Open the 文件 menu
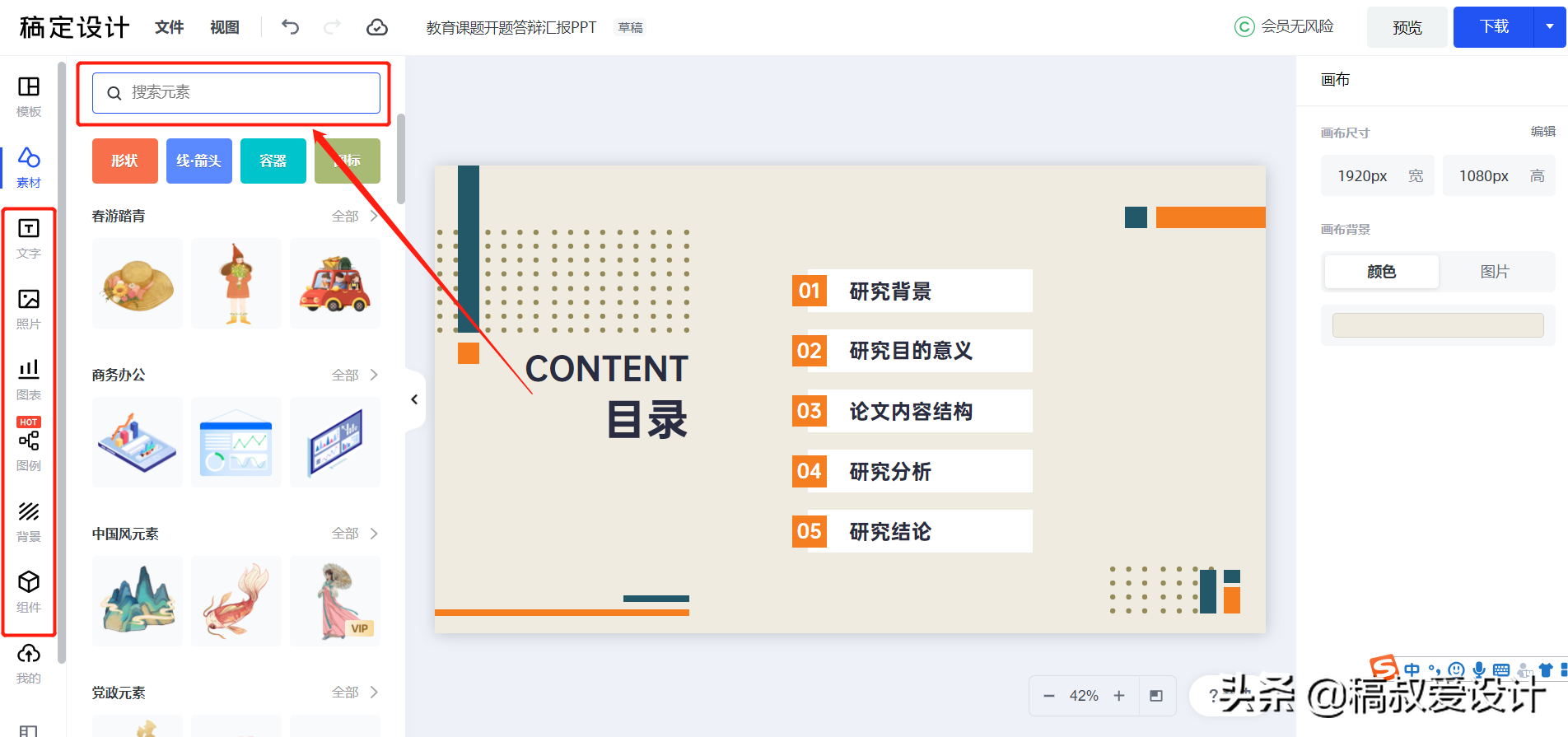Screen dimensions: 1568x737 pyautogui.click(x=169, y=27)
